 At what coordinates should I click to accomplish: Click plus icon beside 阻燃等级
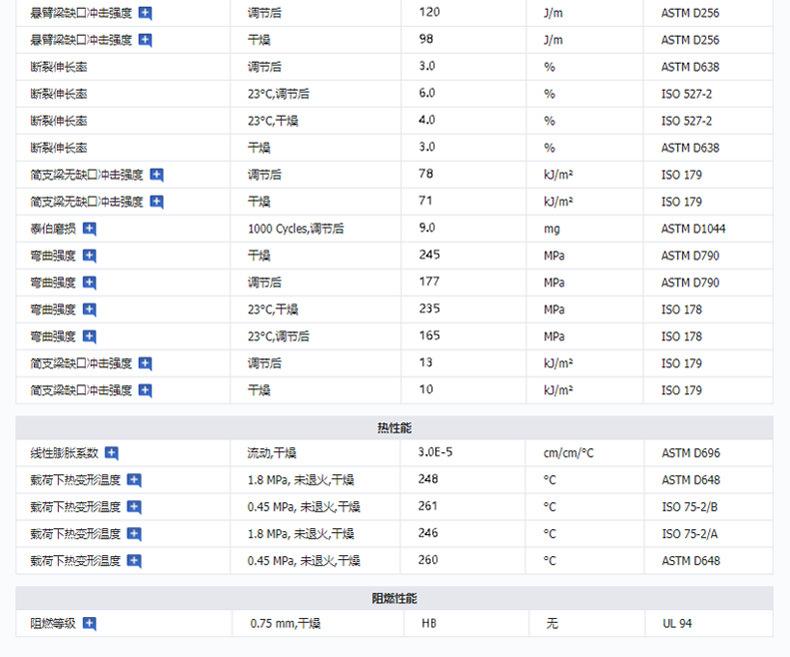point(90,624)
